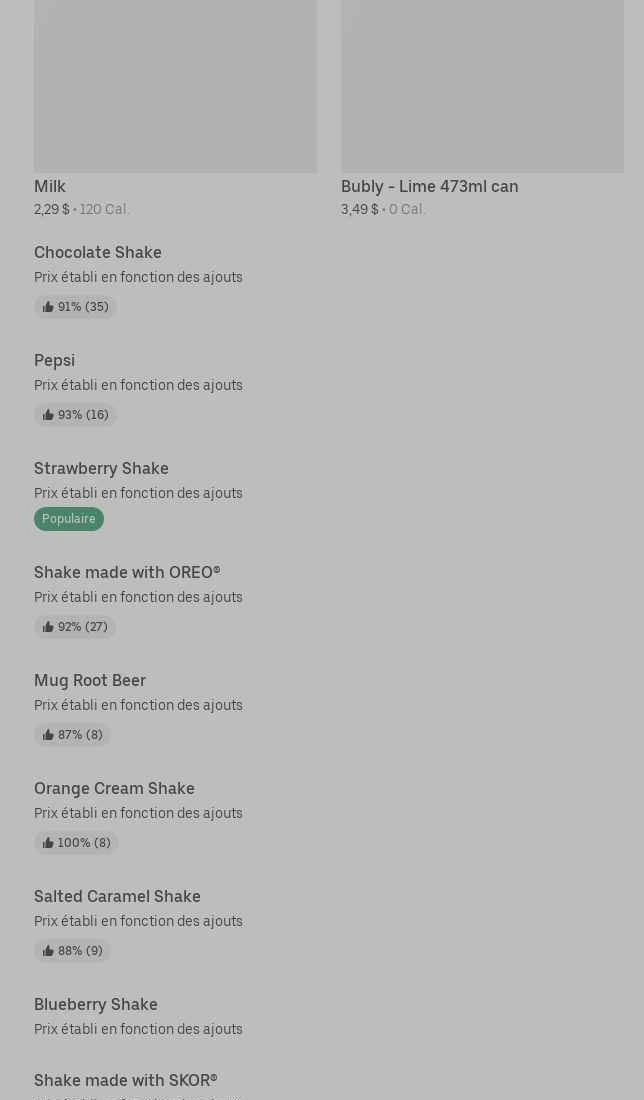Screen dimensions: 644x1100
Task: Open the Blueberry Shake item
Action: tap(96, 1004)
